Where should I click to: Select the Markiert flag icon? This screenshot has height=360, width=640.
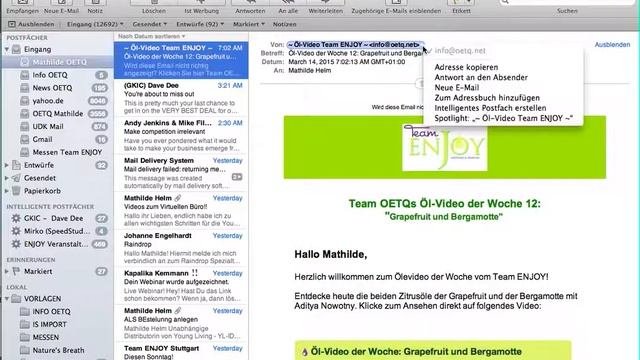16,271
